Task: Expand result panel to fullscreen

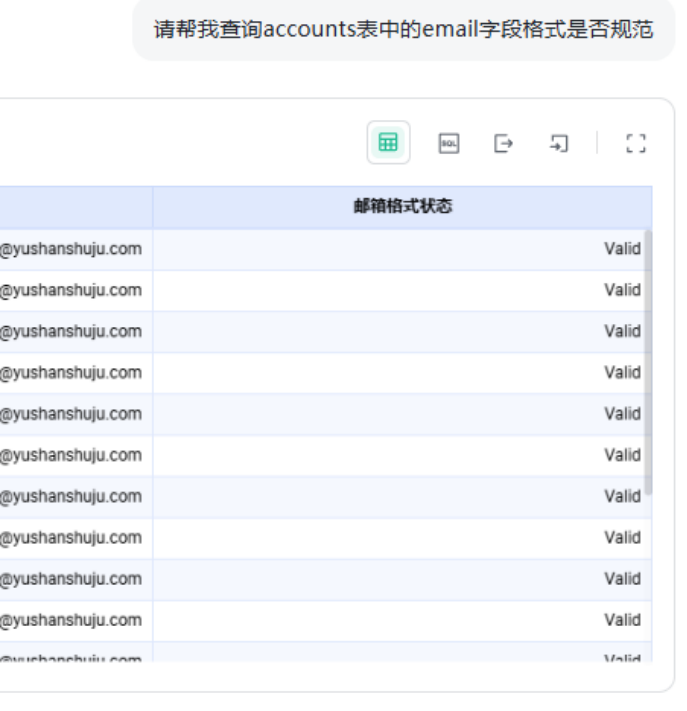Action: [x=635, y=143]
